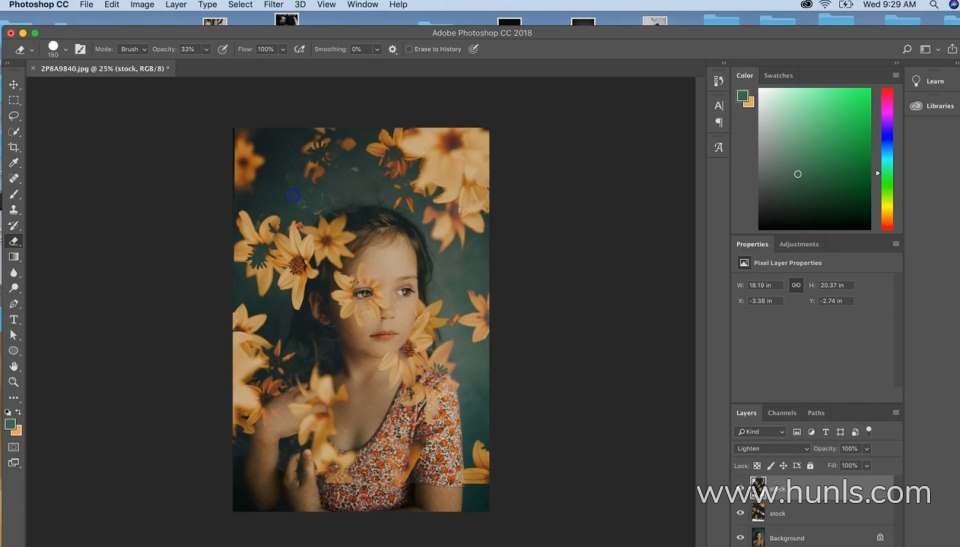The width and height of the screenshot is (960, 547).
Task: Click the filter for type layers icon
Action: 826,432
